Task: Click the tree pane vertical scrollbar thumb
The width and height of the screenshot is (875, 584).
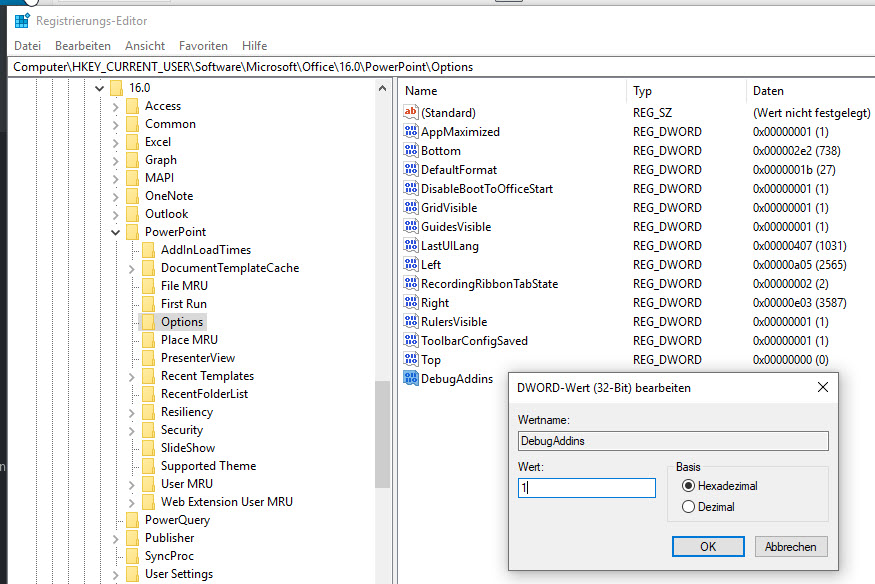Action: coord(382,434)
